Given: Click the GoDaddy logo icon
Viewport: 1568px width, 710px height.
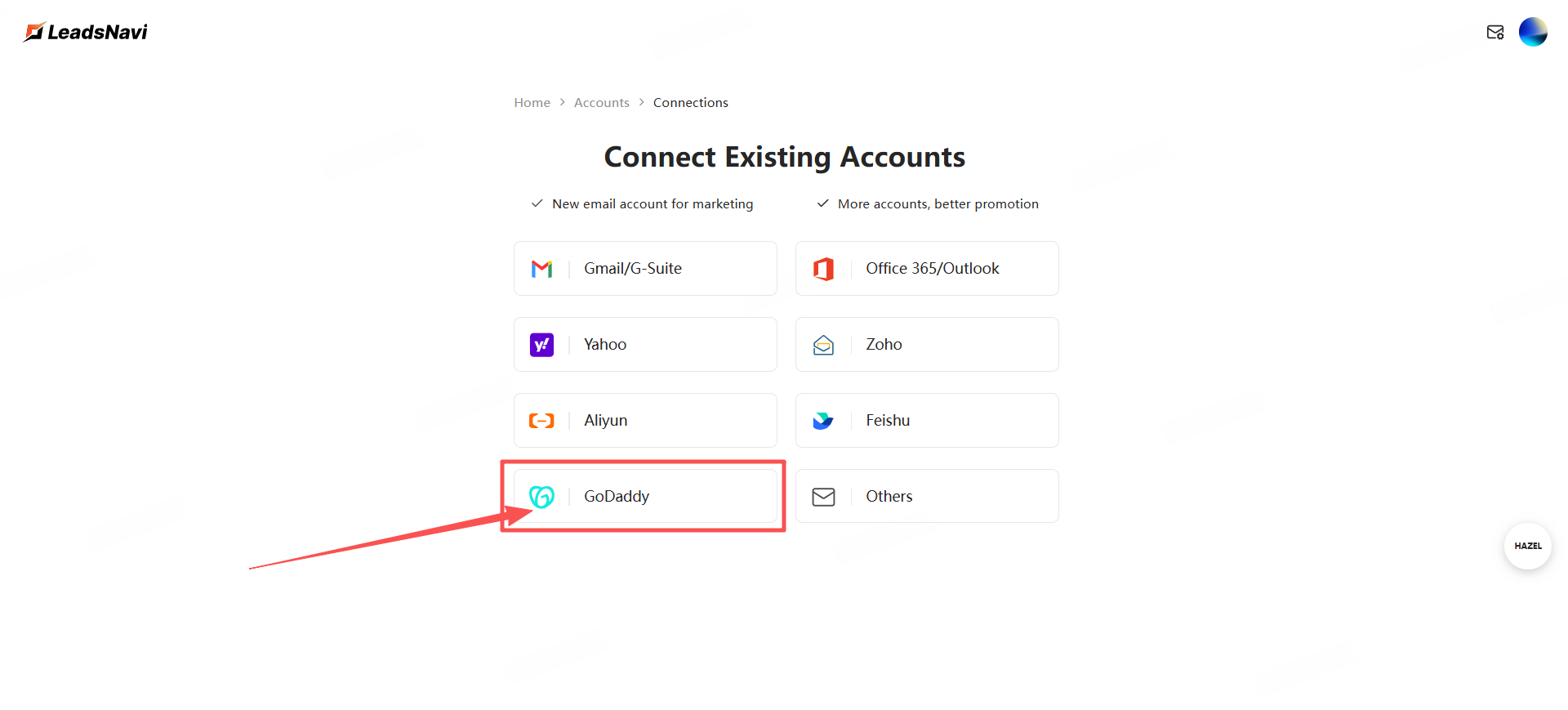Looking at the screenshot, I should coord(541,497).
